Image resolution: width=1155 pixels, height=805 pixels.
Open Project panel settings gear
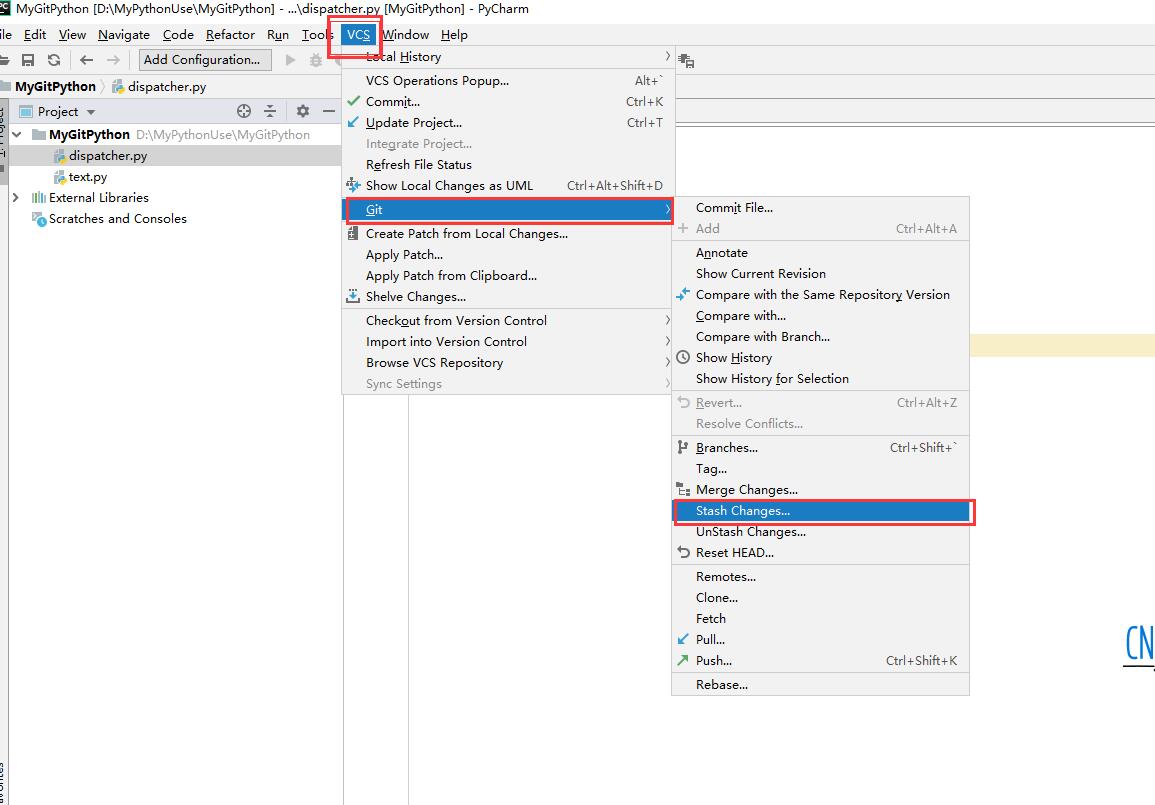[303, 111]
